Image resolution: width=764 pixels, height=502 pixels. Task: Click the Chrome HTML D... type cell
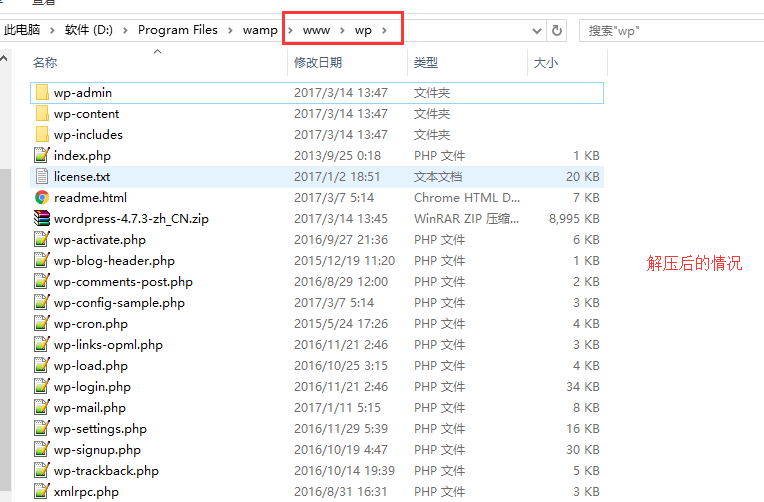[467, 197]
